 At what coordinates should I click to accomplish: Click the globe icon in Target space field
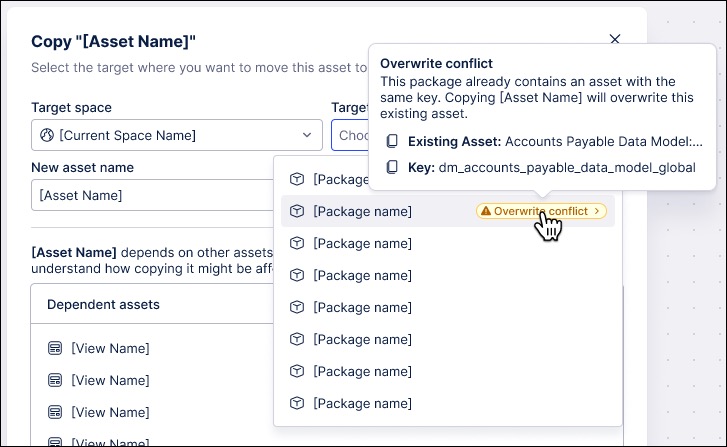pyautogui.click(x=46, y=135)
